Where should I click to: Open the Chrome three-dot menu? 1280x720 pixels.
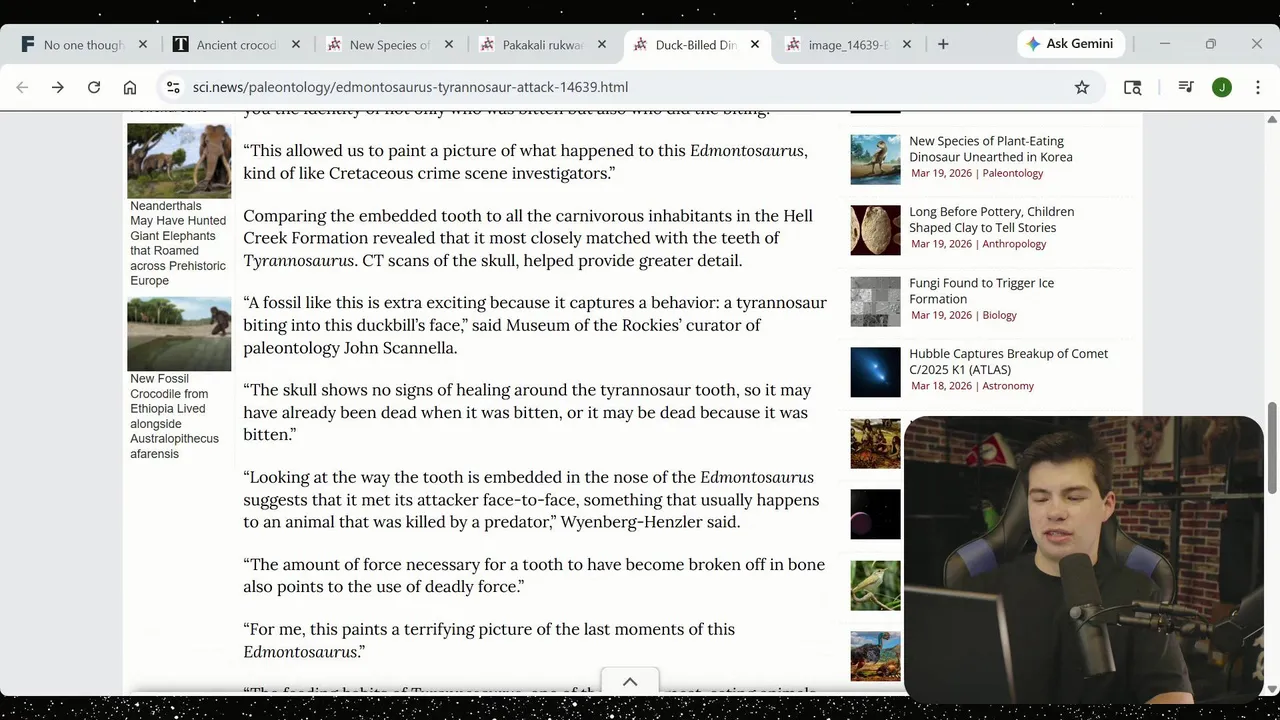(1258, 87)
